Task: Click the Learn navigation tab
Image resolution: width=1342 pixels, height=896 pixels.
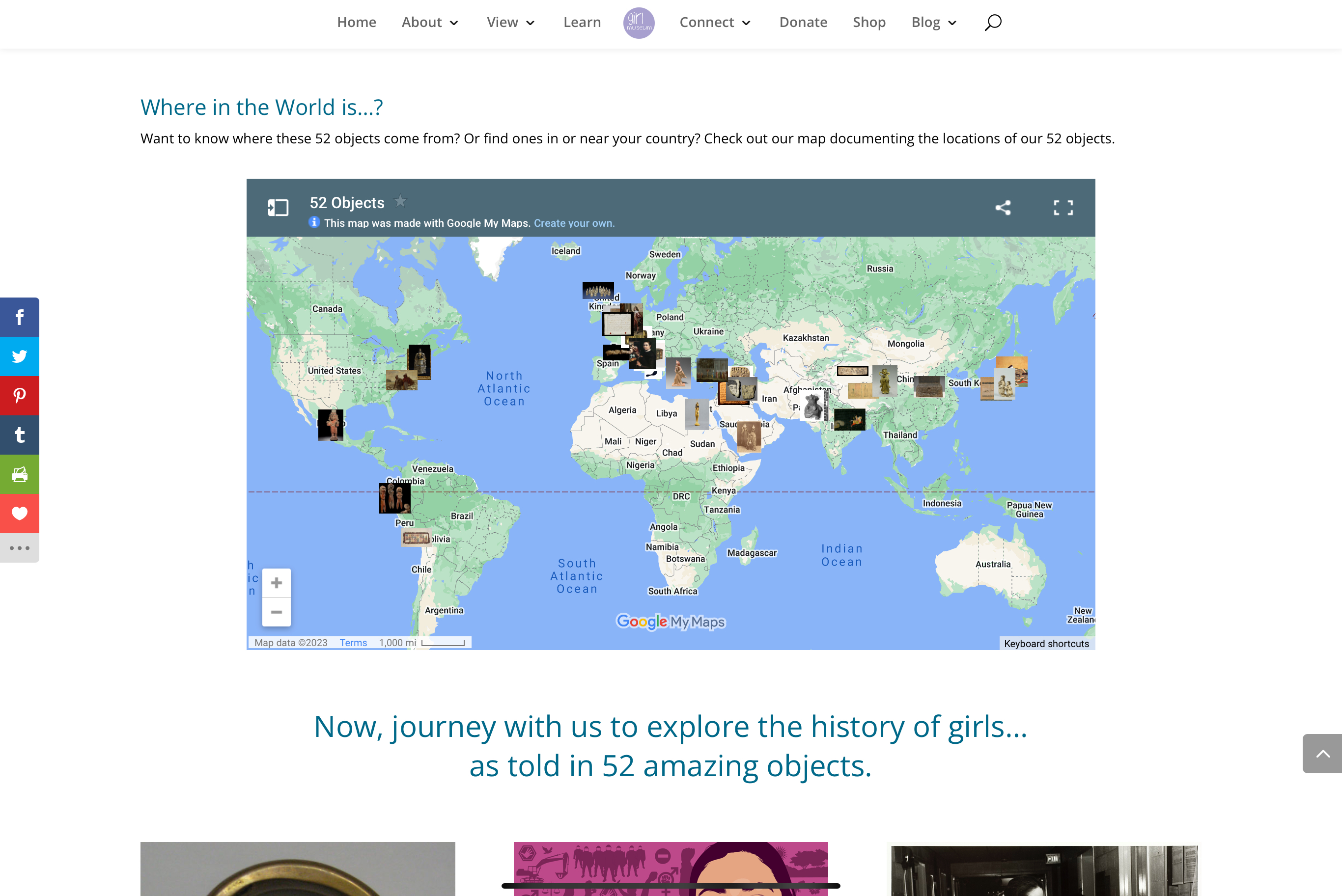Action: click(581, 22)
